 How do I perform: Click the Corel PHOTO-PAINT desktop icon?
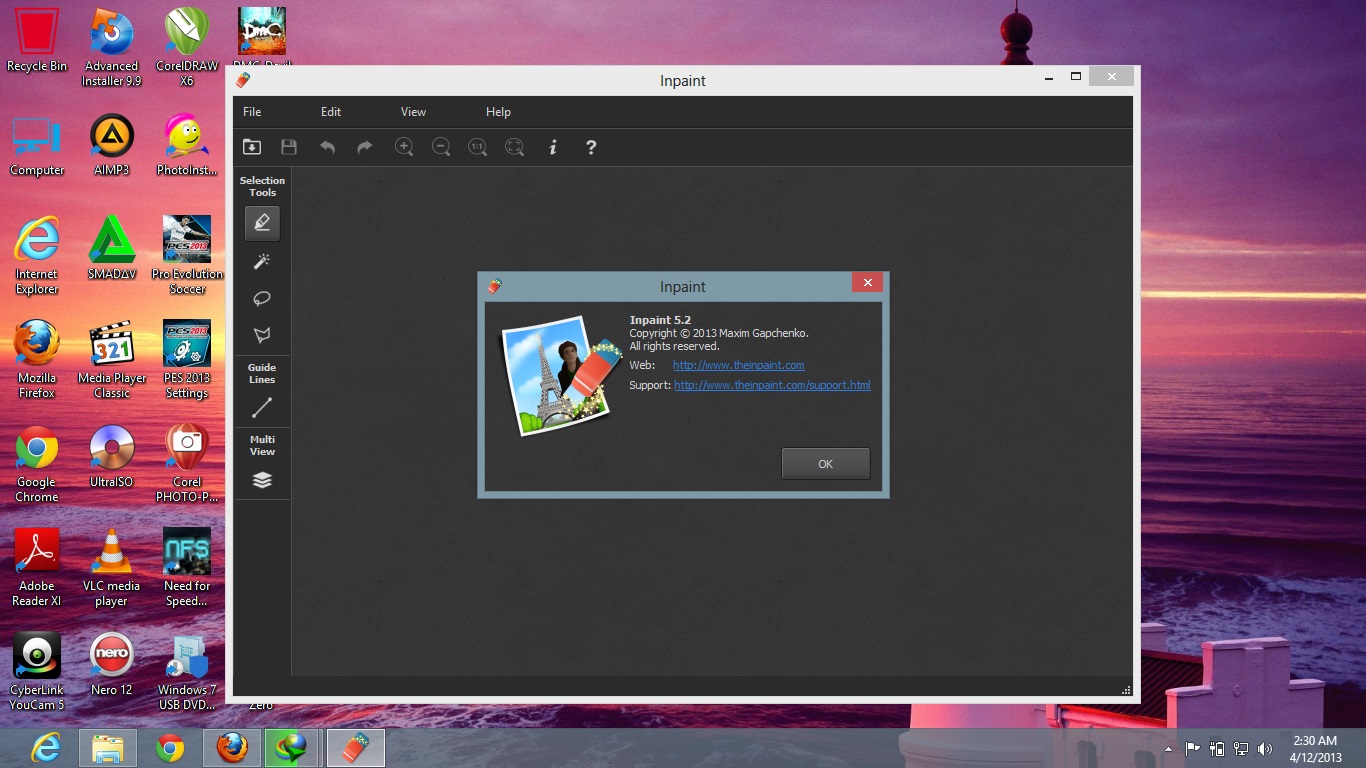tap(187, 463)
